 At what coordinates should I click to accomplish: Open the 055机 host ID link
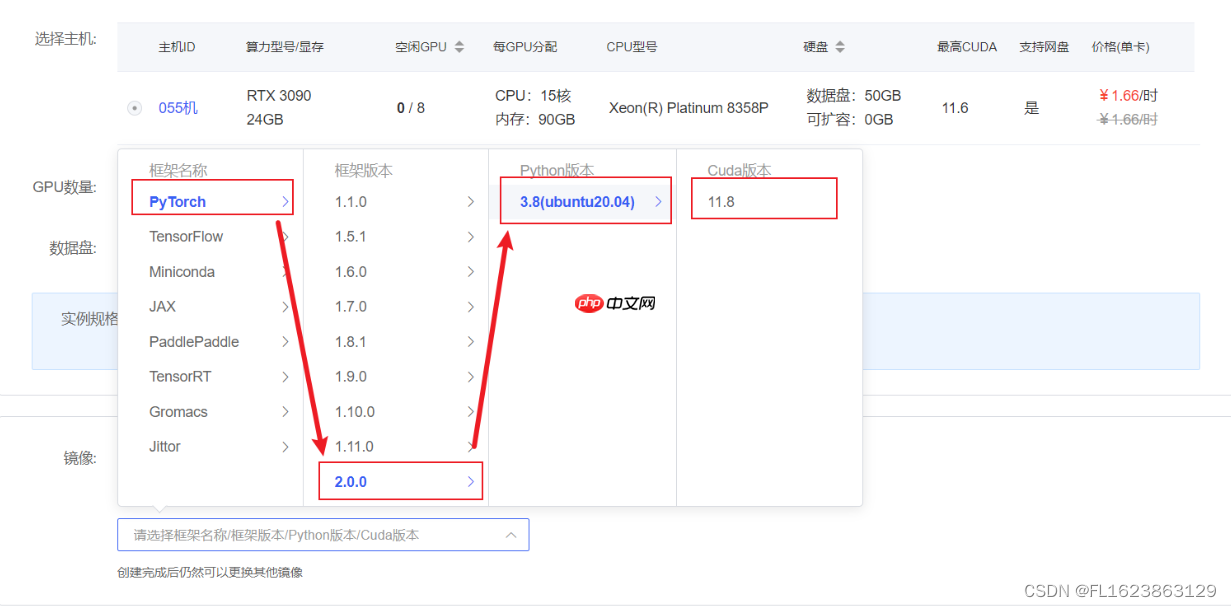tap(178, 108)
